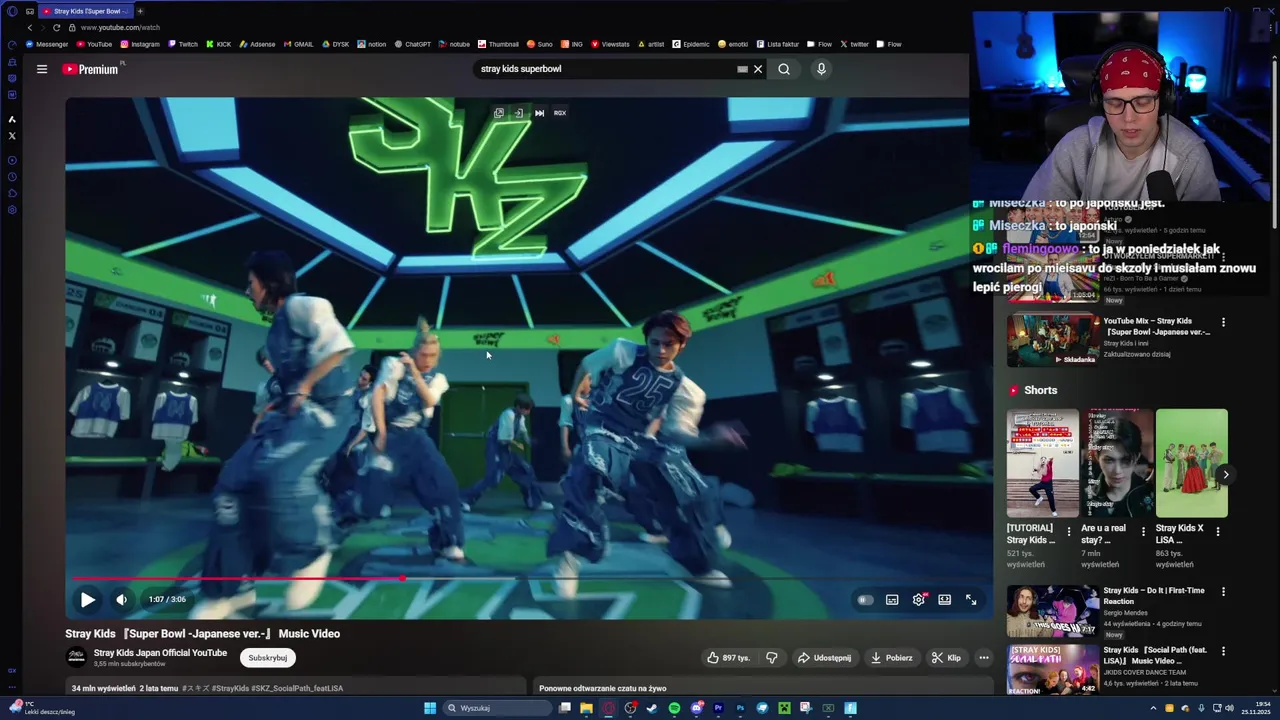Skip to next video in overlay controls
The image size is (1280, 720).
(539, 113)
